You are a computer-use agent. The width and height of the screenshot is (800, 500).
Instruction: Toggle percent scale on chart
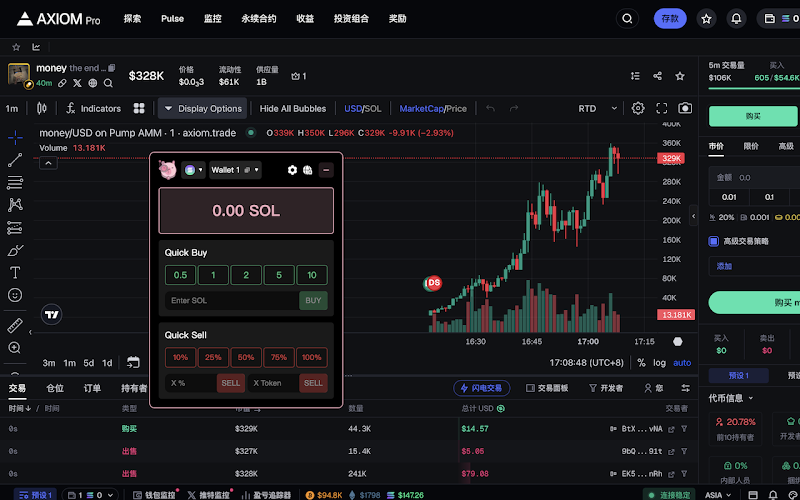pos(641,363)
